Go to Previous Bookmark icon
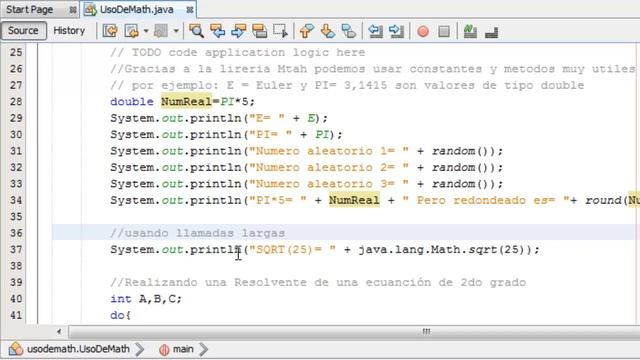This screenshot has width=640, height=360. pyautogui.click(x=307, y=31)
